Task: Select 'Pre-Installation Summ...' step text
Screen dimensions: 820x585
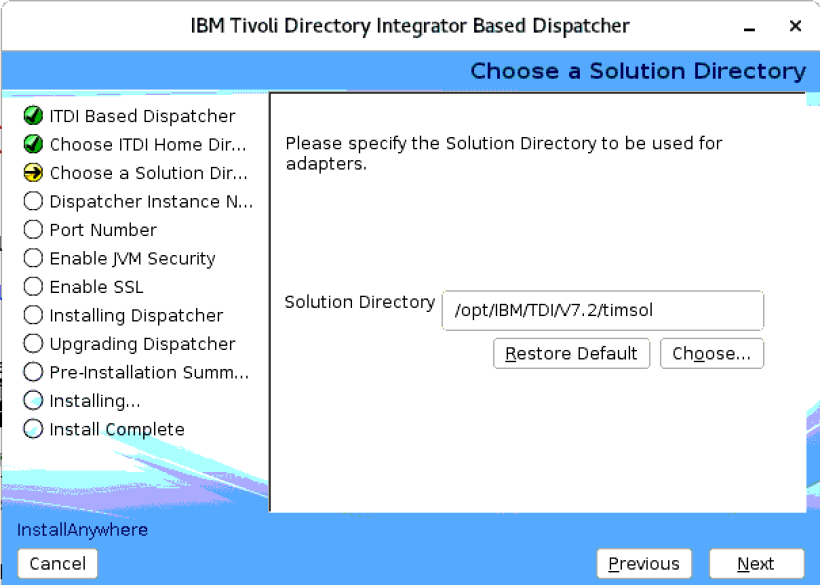Action: [149, 372]
